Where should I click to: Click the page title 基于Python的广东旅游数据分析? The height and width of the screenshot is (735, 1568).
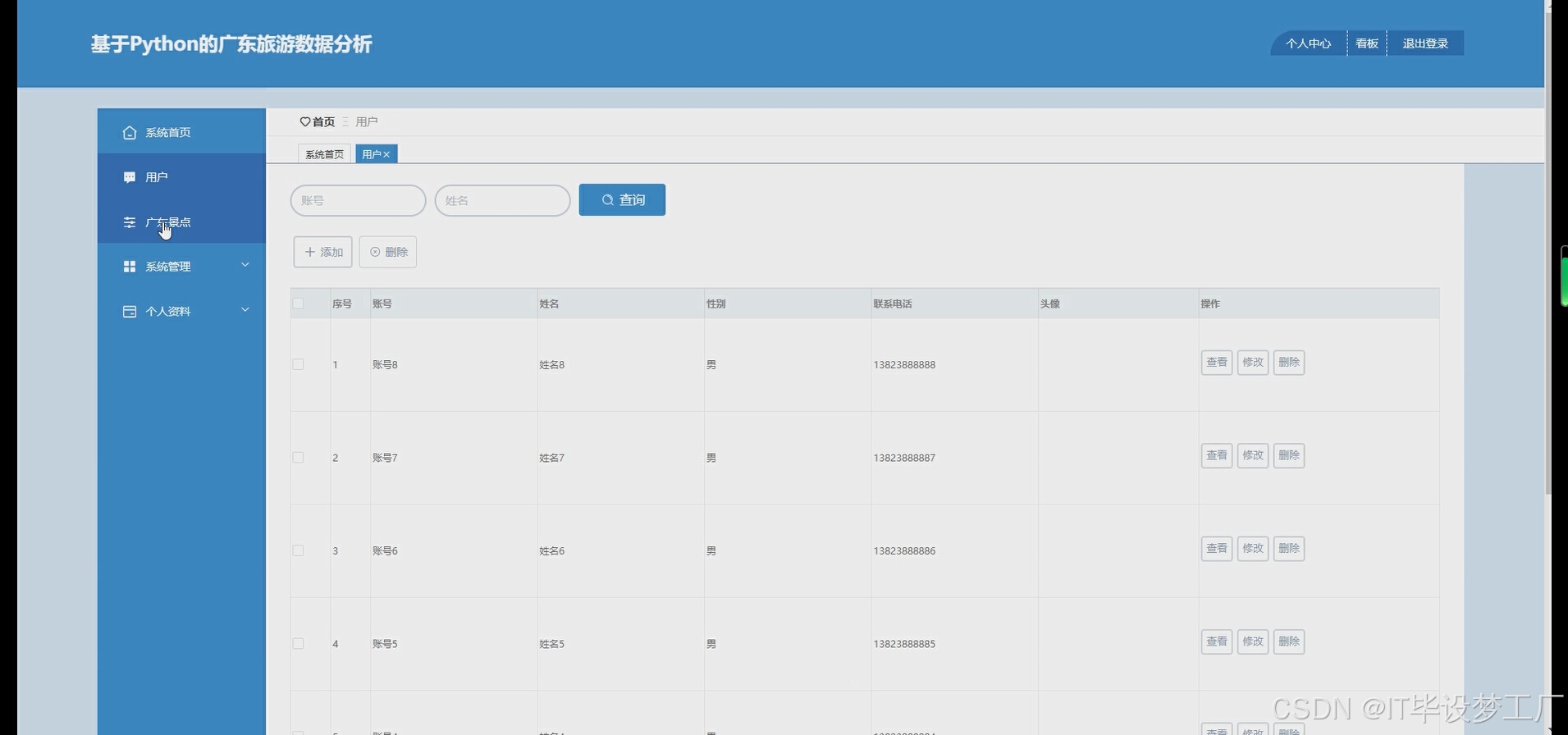point(231,44)
